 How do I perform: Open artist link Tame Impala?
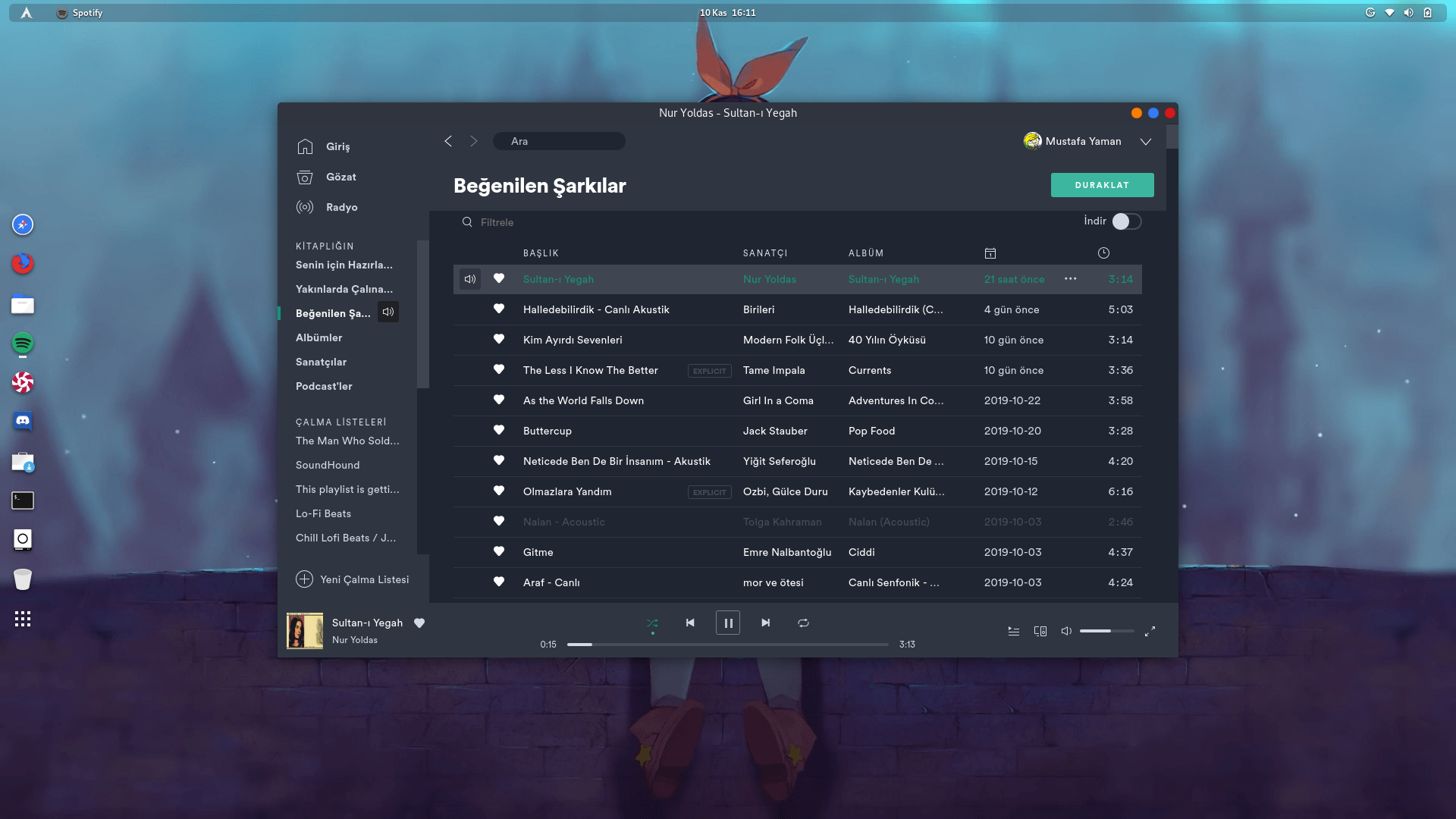tap(774, 370)
